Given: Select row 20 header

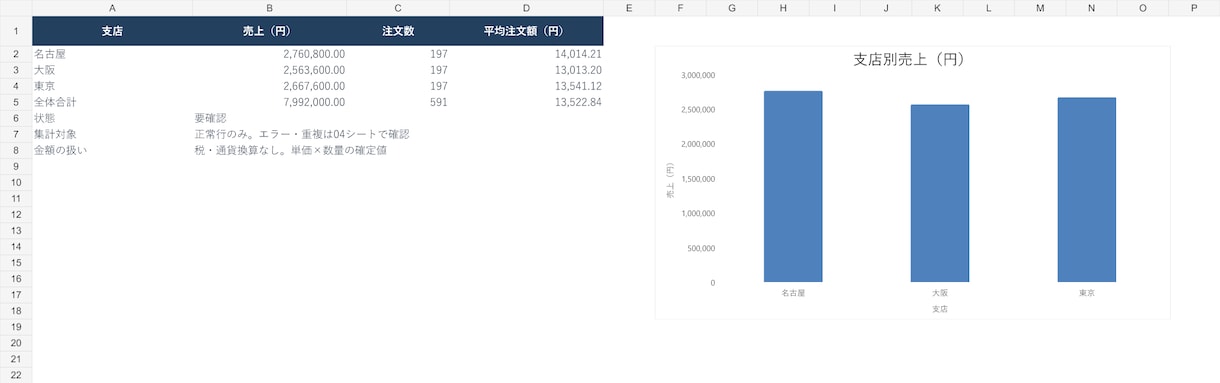Looking at the screenshot, I should 16,342.
